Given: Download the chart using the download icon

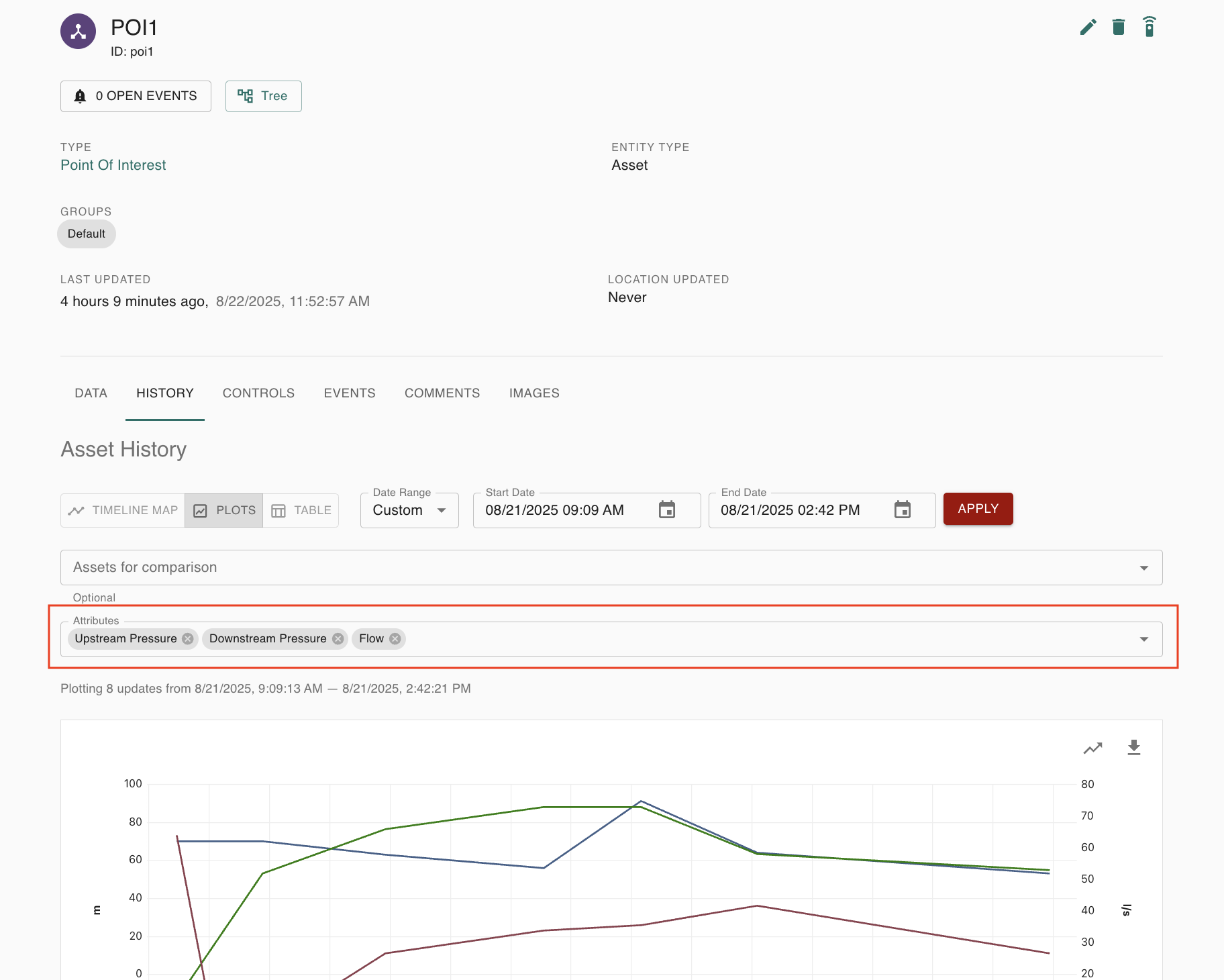Looking at the screenshot, I should (x=1134, y=747).
